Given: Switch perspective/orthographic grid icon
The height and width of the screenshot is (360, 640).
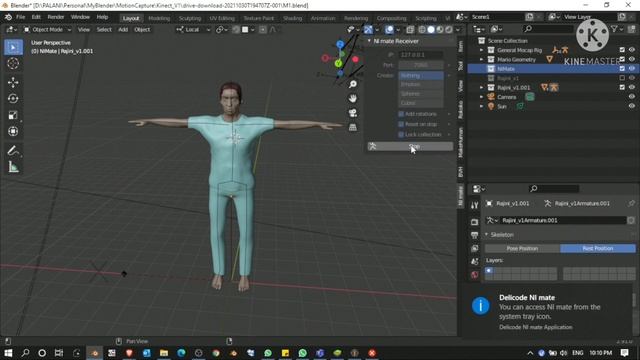Looking at the screenshot, I should click(x=353, y=127).
